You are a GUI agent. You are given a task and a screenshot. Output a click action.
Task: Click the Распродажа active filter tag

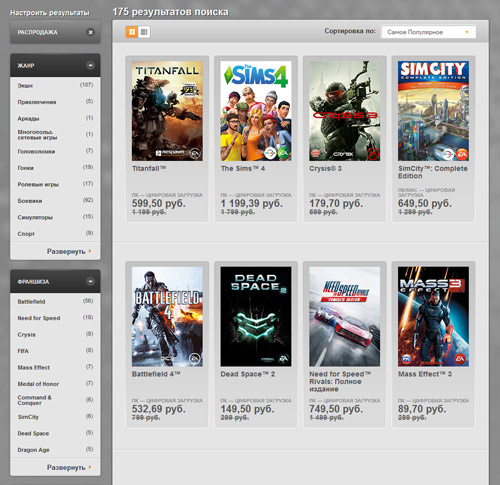click(55, 32)
